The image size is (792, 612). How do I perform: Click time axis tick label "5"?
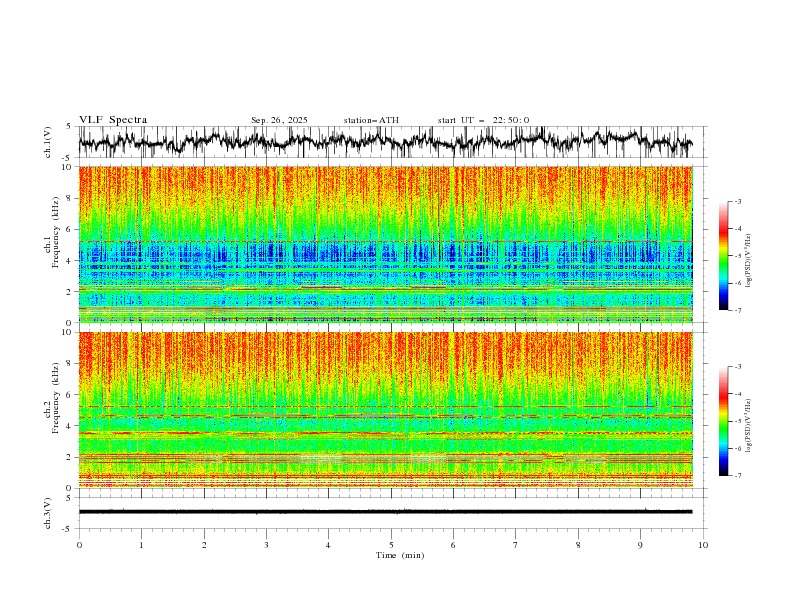coord(391,545)
